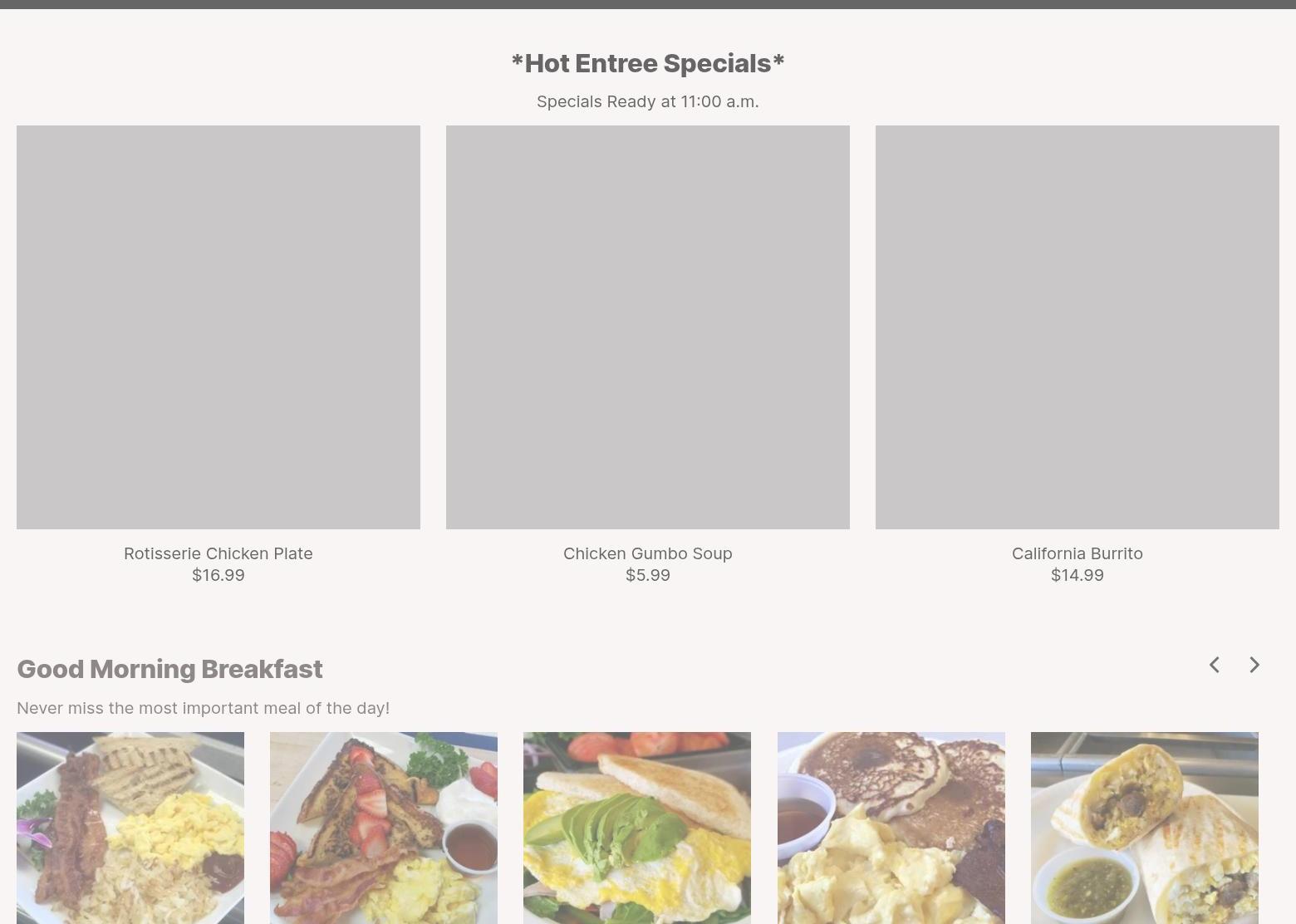The width and height of the screenshot is (1296, 924).
Task: Click the previous arrow in breakfast carousel
Action: (x=1215, y=665)
